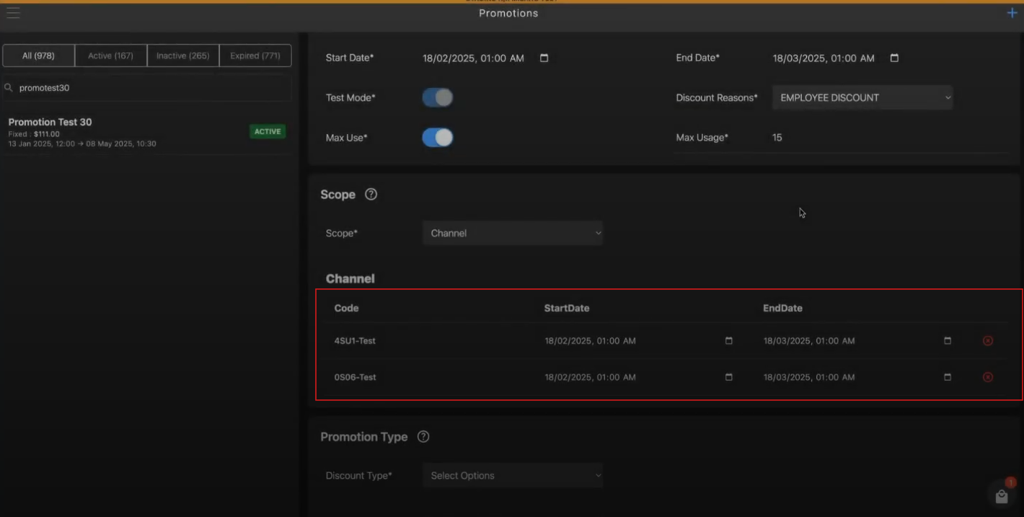The width and height of the screenshot is (1024, 517).
Task: Open the shopping bag cart icon
Action: (x=1002, y=496)
